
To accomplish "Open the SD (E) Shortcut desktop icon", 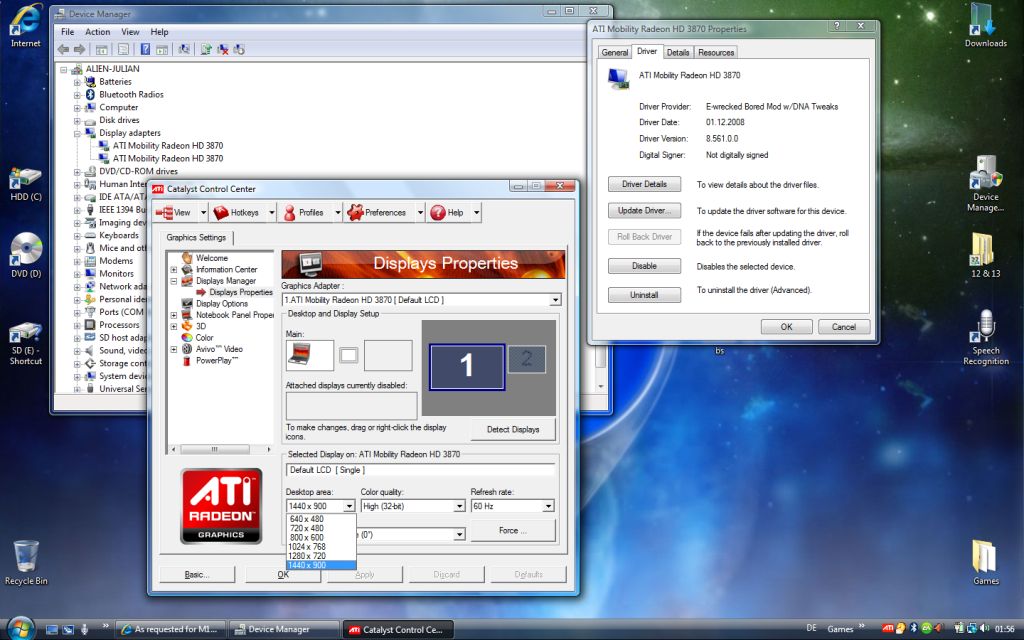I will tap(25, 343).
